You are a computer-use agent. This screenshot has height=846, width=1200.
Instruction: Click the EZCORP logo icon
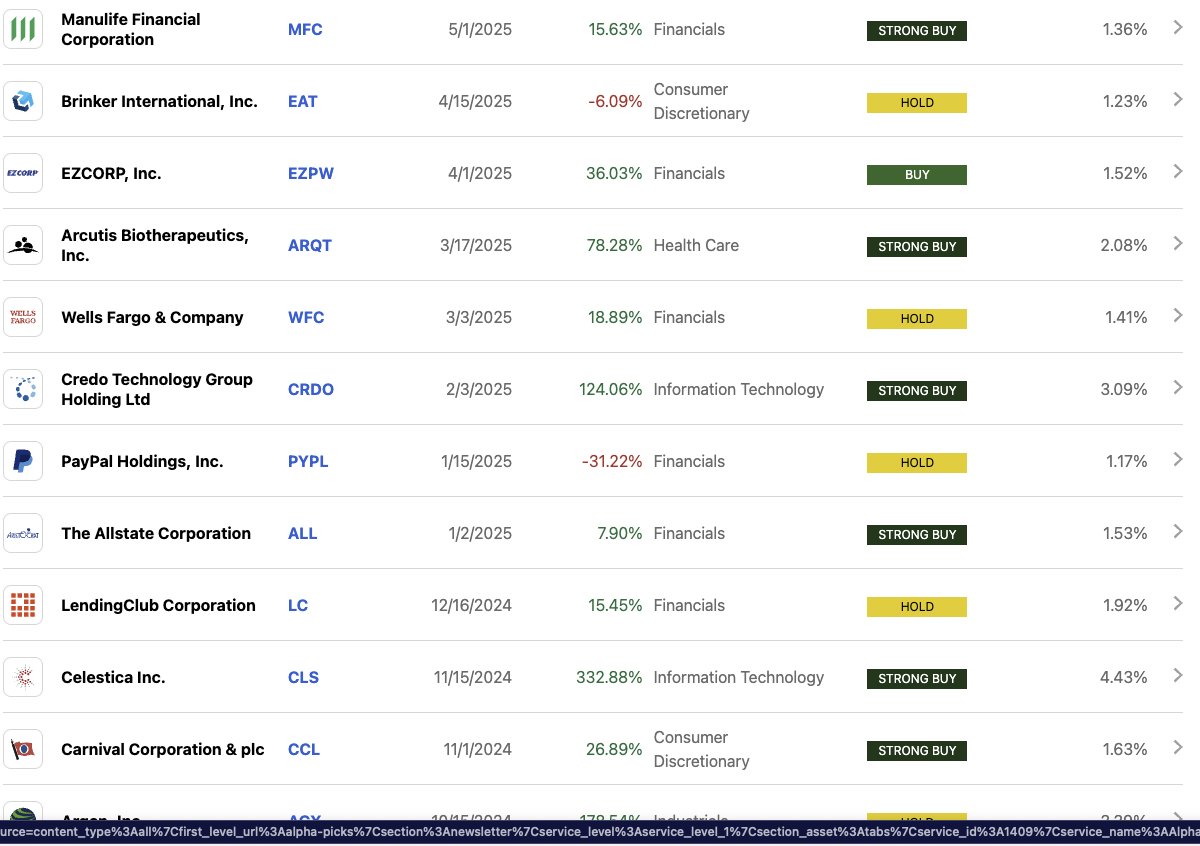pos(23,173)
